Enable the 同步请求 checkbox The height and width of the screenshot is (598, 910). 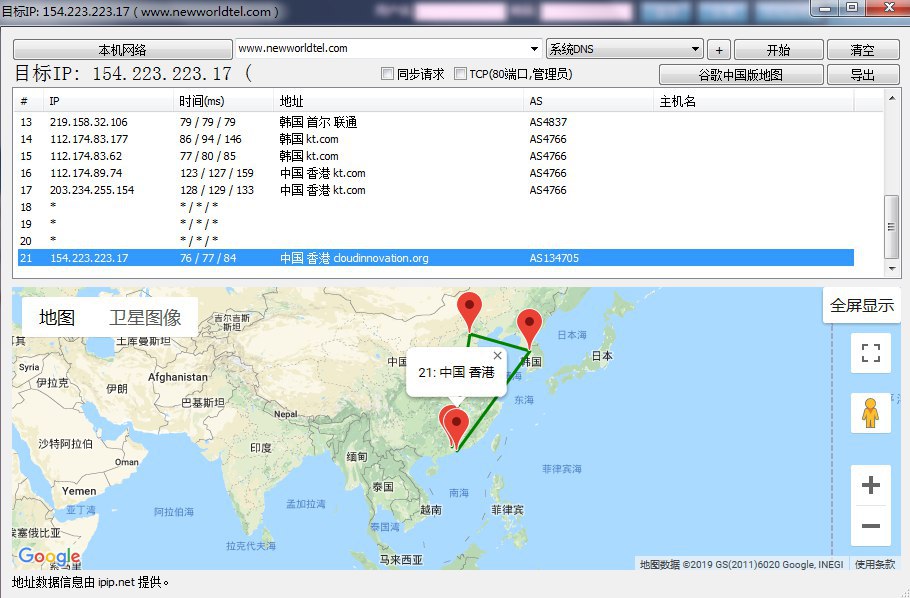pos(388,74)
